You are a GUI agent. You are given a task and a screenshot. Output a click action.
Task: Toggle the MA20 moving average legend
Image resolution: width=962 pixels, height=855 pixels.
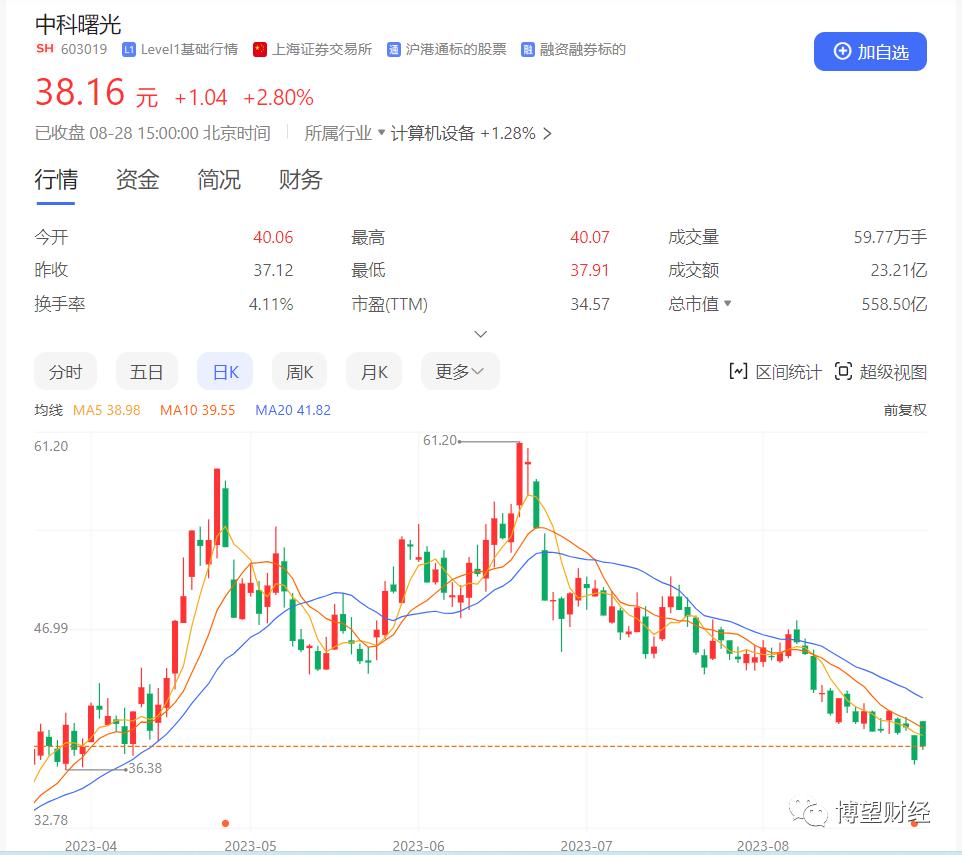click(292, 410)
